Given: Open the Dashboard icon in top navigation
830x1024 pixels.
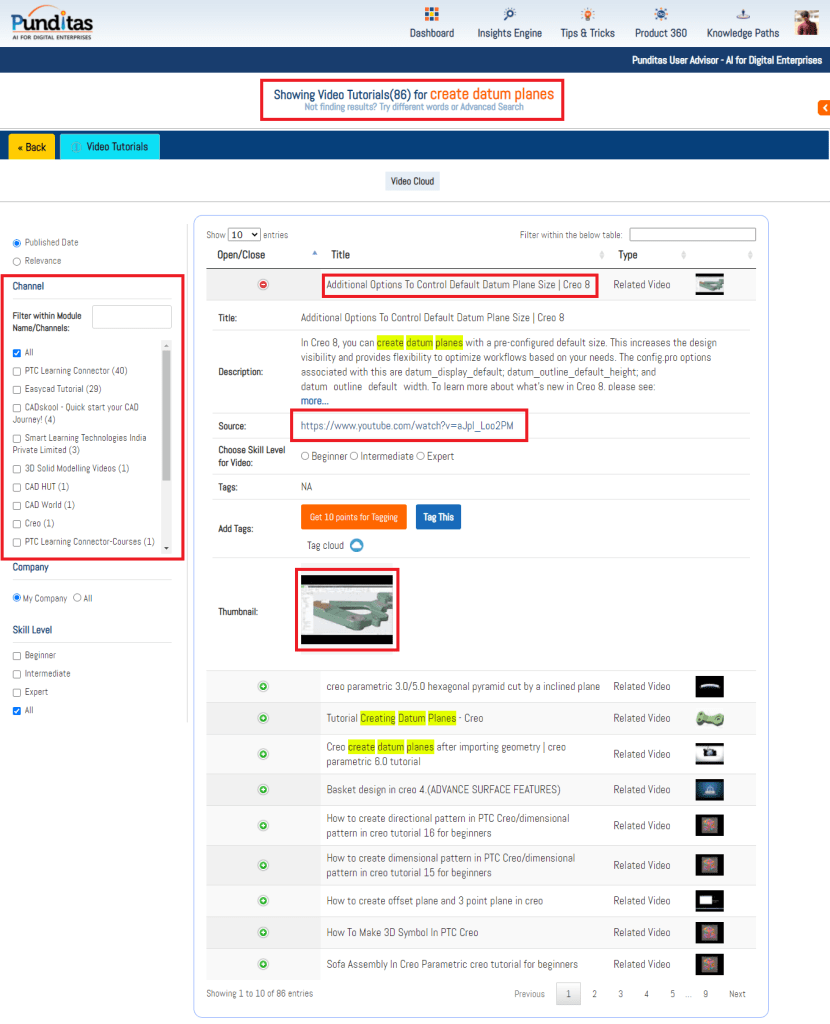Looking at the screenshot, I should pyautogui.click(x=432, y=14).
